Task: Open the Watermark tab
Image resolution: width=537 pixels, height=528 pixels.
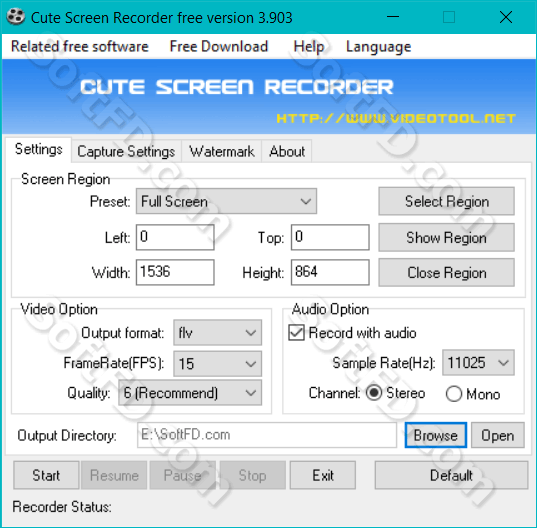Action: 222,151
